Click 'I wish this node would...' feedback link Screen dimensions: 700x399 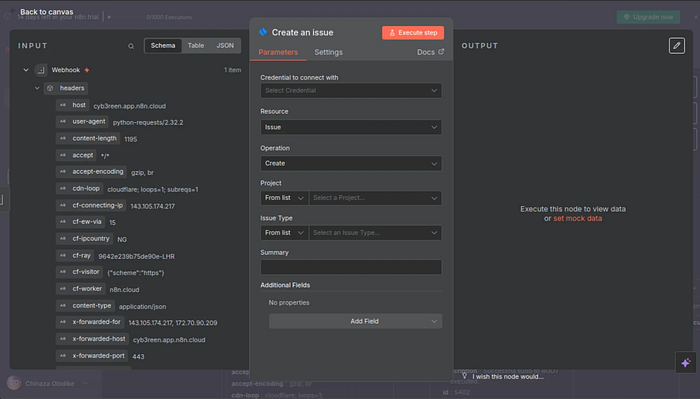508,377
